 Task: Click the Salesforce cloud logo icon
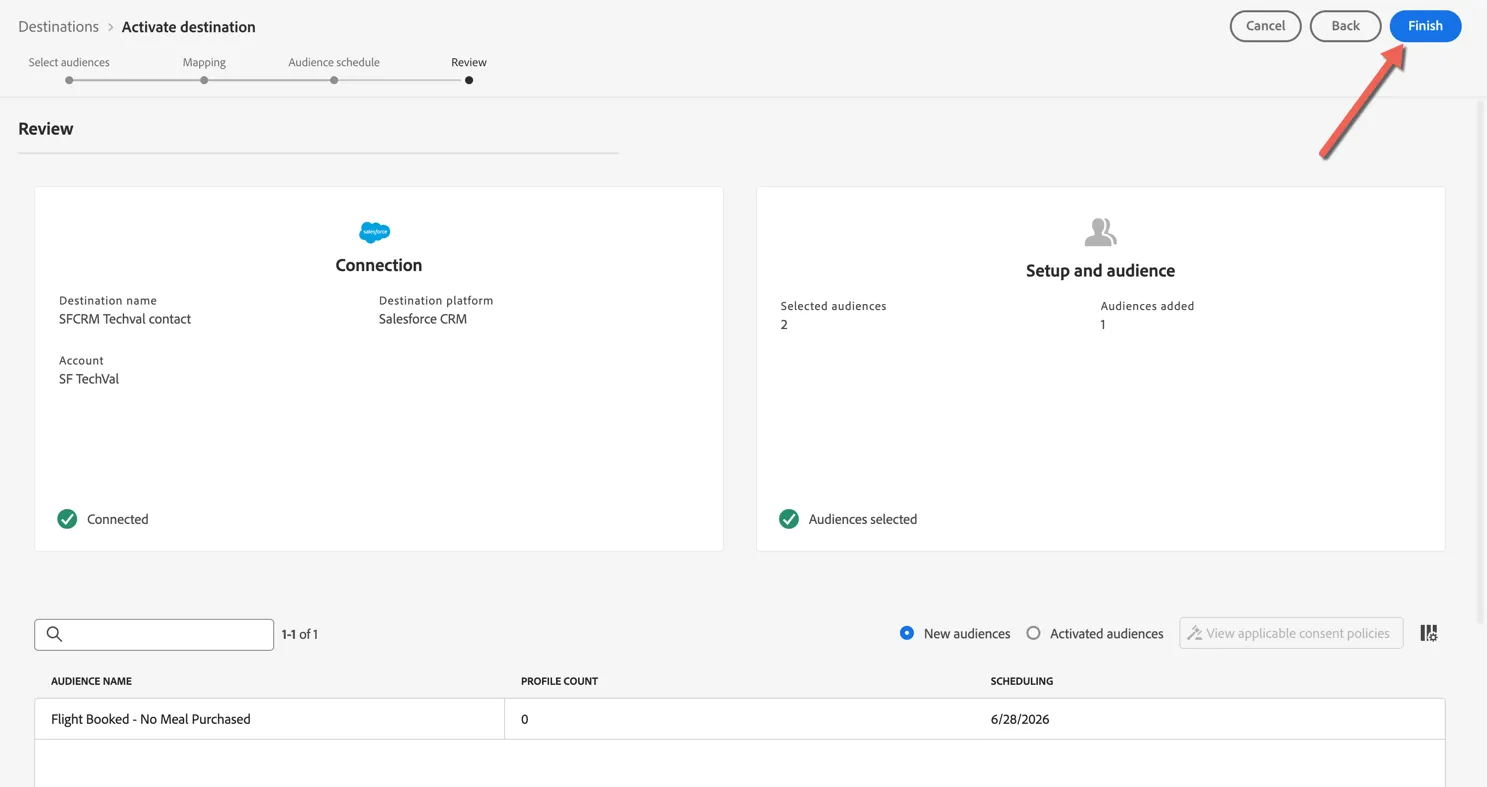tap(375, 232)
